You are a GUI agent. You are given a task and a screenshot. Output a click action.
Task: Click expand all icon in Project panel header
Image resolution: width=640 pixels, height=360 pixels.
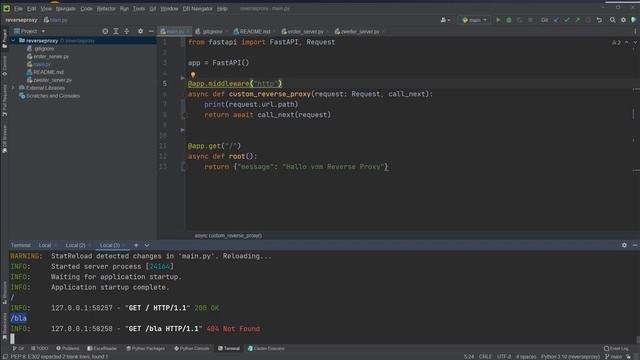(116, 31)
